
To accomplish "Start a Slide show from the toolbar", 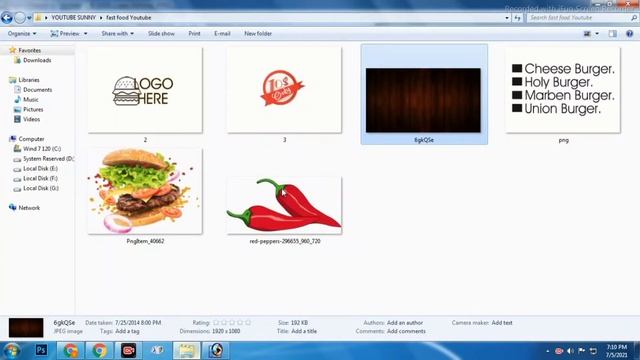I will pos(161,33).
